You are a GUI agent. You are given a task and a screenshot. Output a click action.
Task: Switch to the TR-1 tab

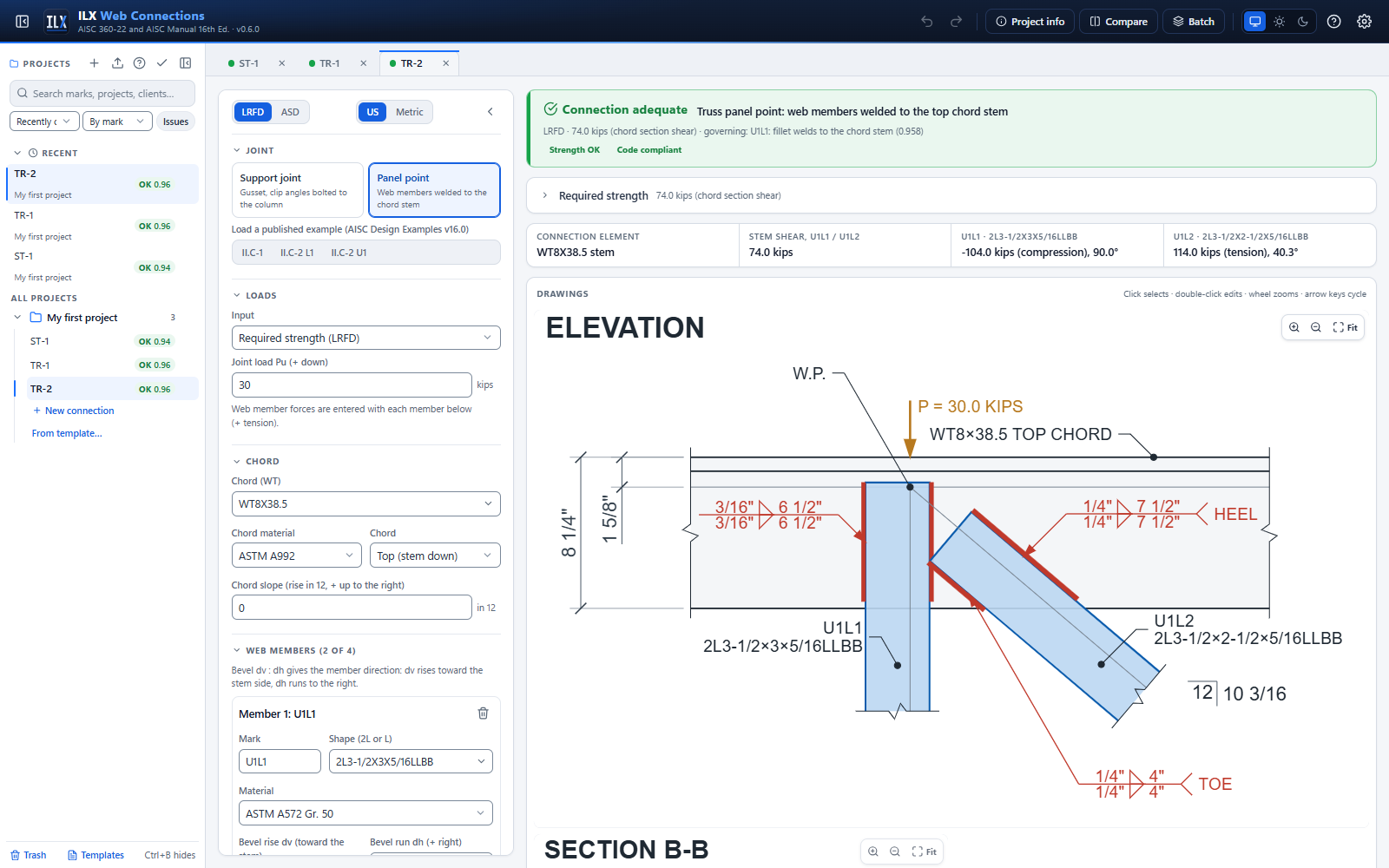(329, 63)
